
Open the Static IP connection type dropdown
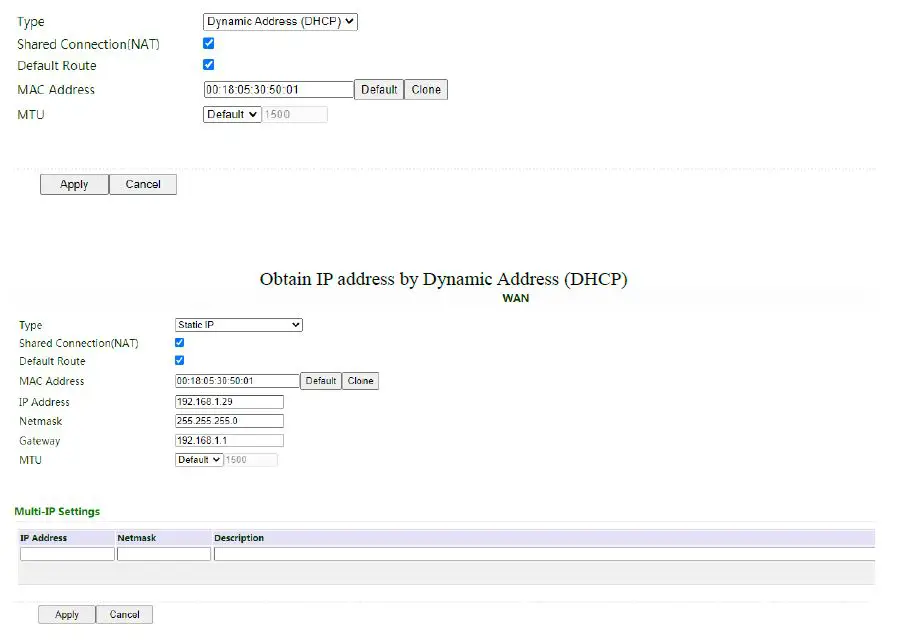click(x=238, y=324)
